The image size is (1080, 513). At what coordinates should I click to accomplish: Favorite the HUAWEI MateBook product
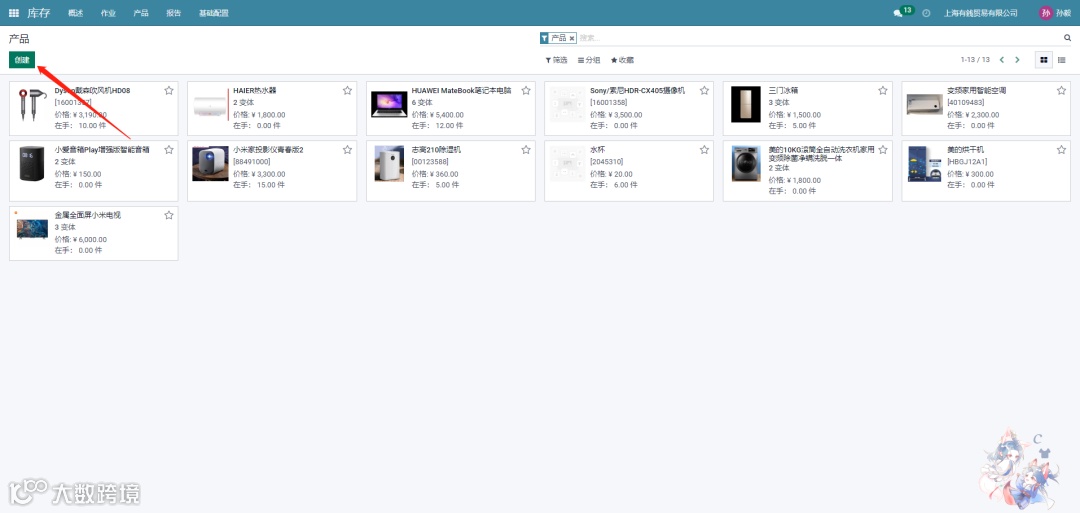(x=526, y=90)
